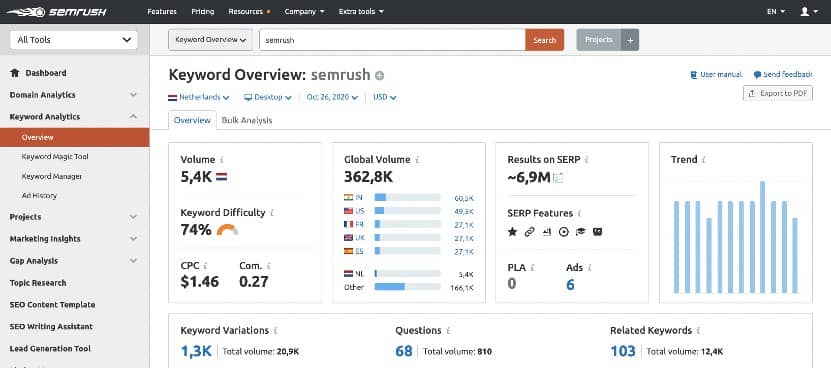Image resolution: width=831 pixels, height=368 pixels.
Task: Open the SERP snapshot icon beside ~6,9M
Action: [x=558, y=178]
